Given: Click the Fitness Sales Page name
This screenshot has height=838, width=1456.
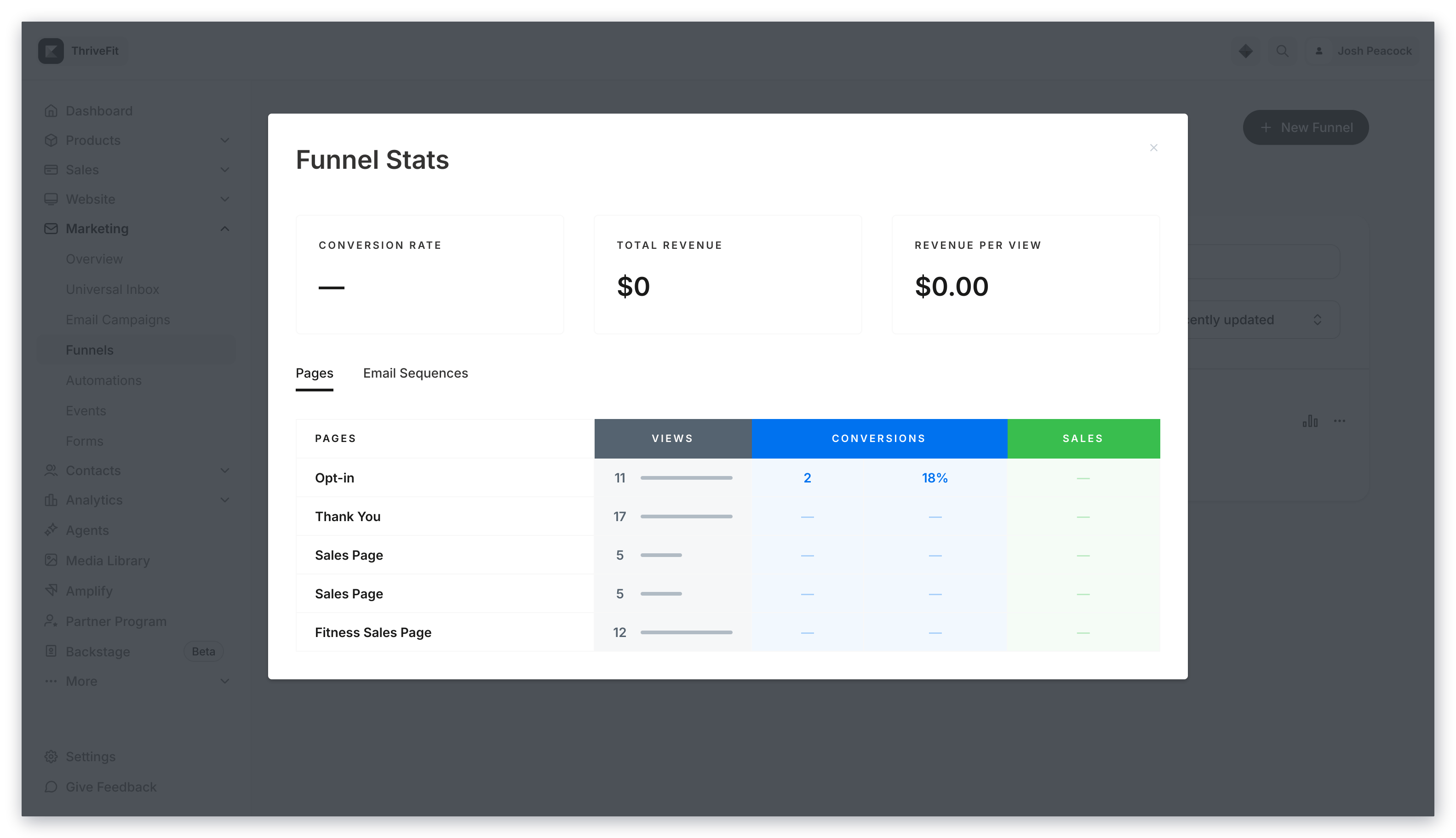Looking at the screenshot, I should point(373,632).
